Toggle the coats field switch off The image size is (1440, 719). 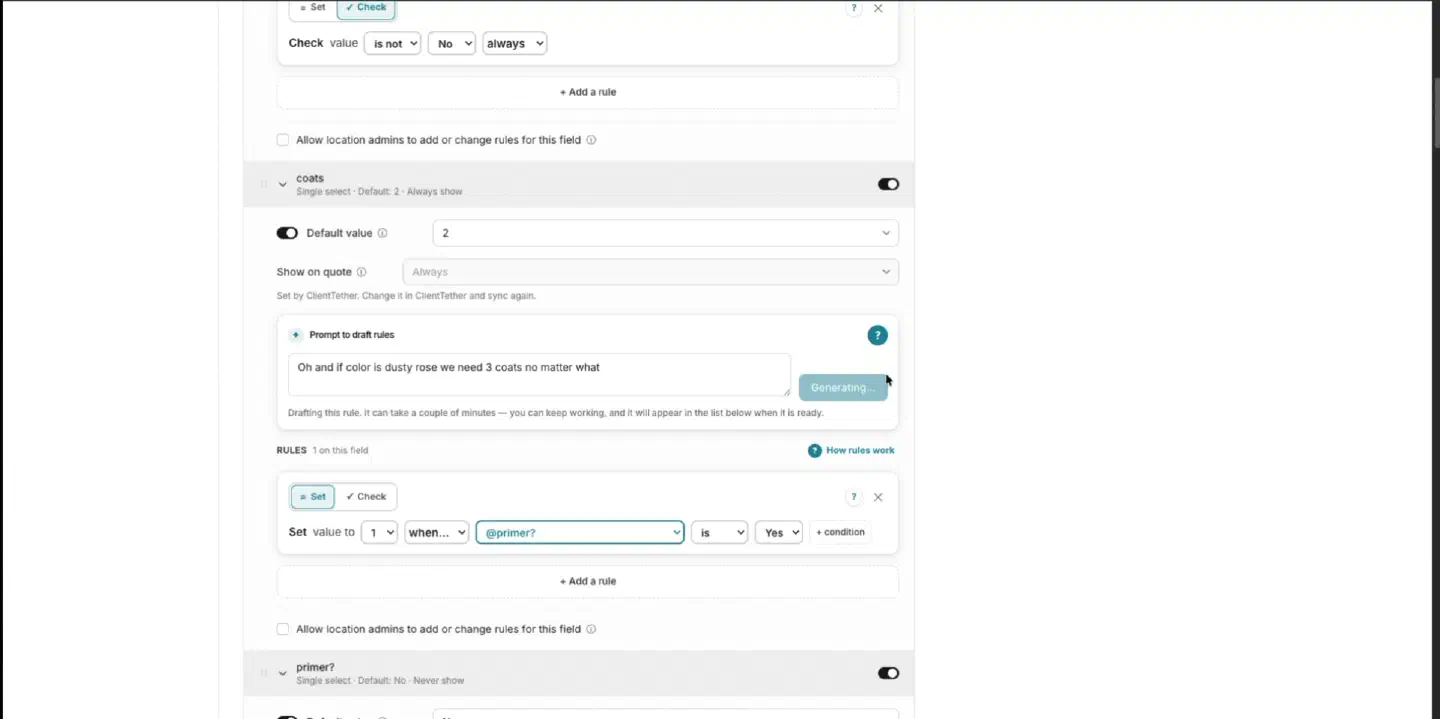888,184
